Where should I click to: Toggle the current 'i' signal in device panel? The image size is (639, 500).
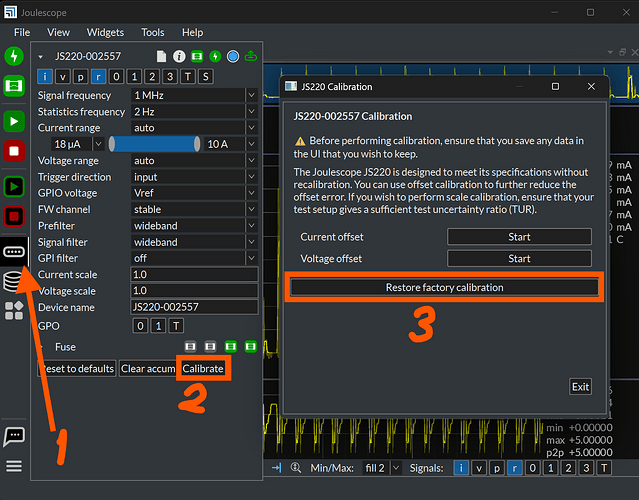[x=45, y=76]
